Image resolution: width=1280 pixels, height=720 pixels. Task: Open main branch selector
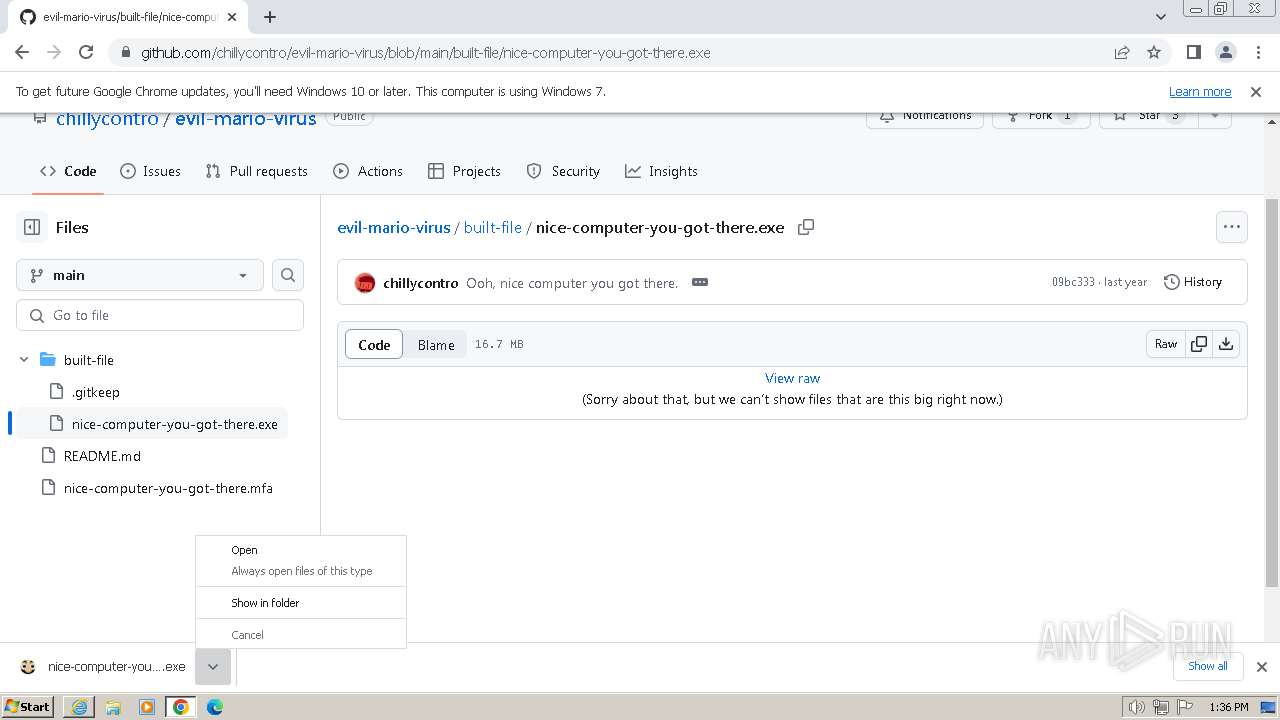[140, 275]
